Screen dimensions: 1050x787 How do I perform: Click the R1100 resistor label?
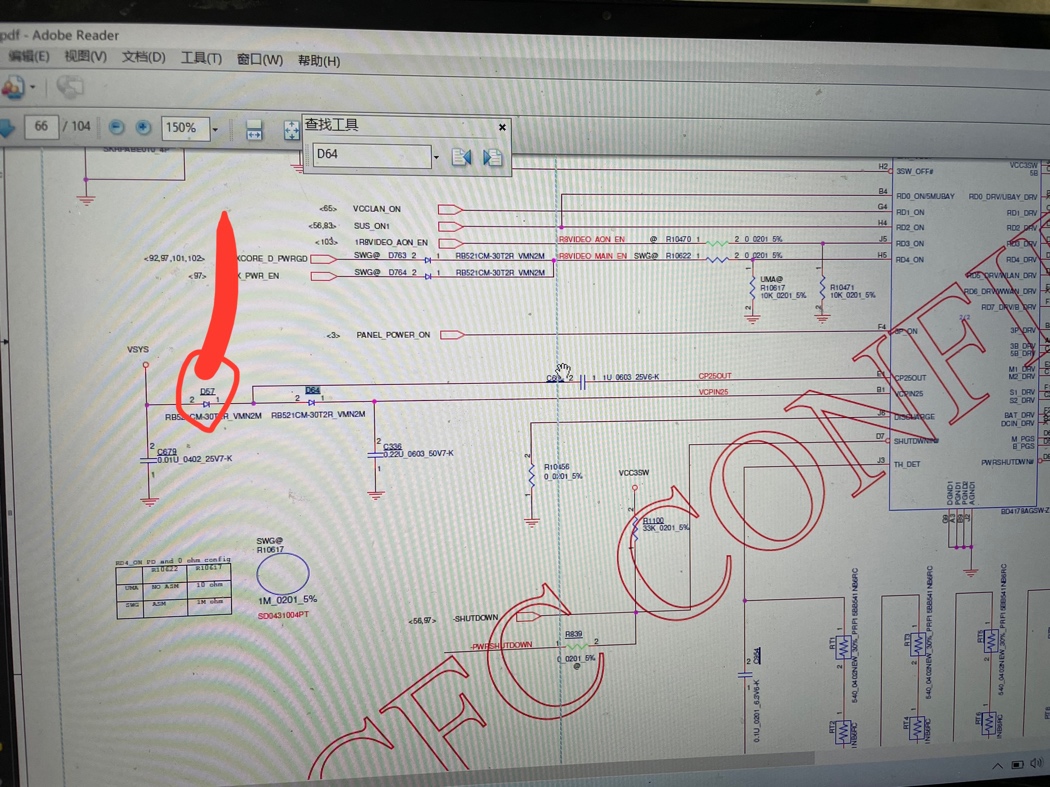[x=653, y=520]
